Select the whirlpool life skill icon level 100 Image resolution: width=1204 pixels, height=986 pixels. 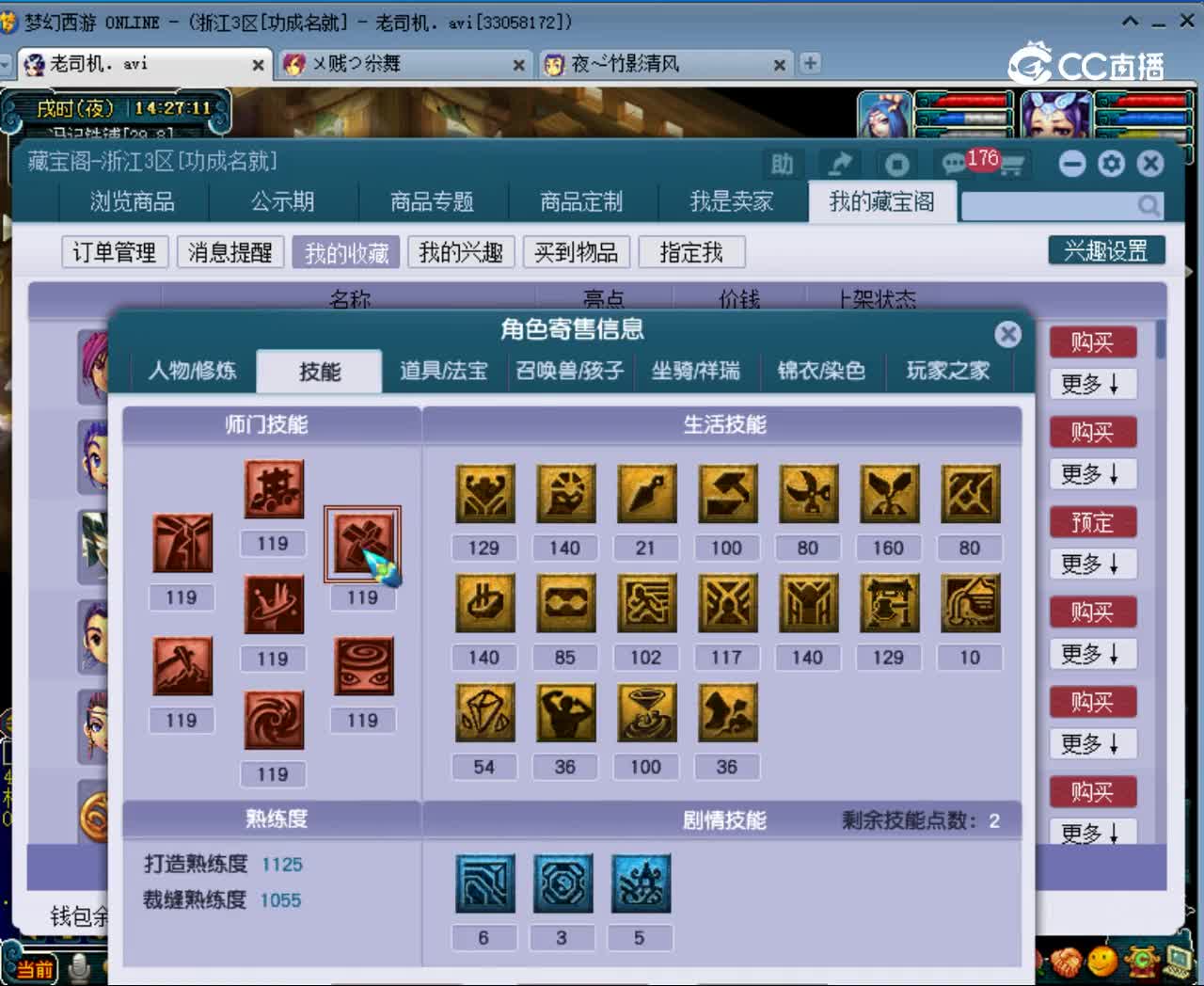coord(646,713)
